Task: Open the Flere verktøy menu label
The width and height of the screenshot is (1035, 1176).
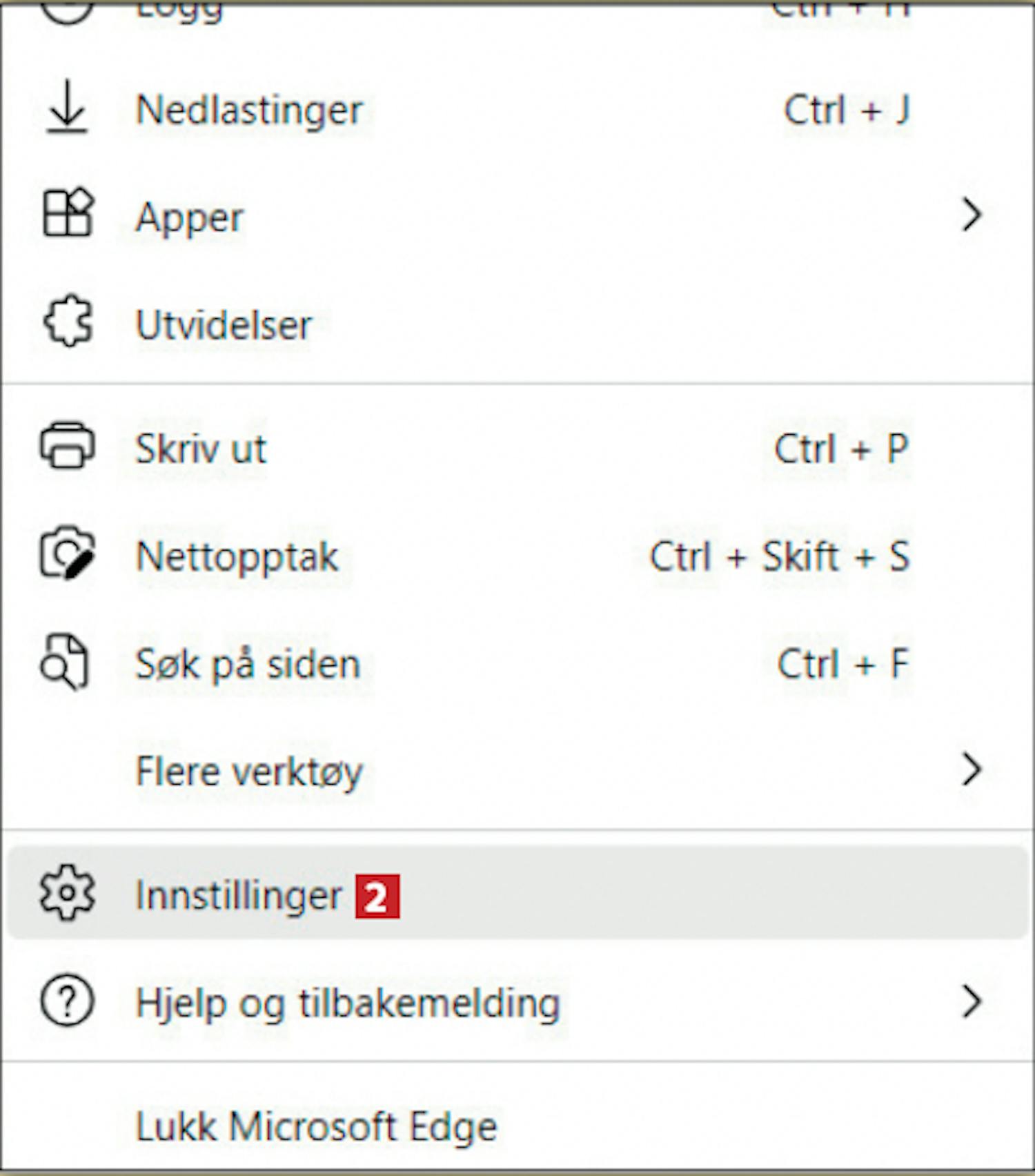Action: 249,771
